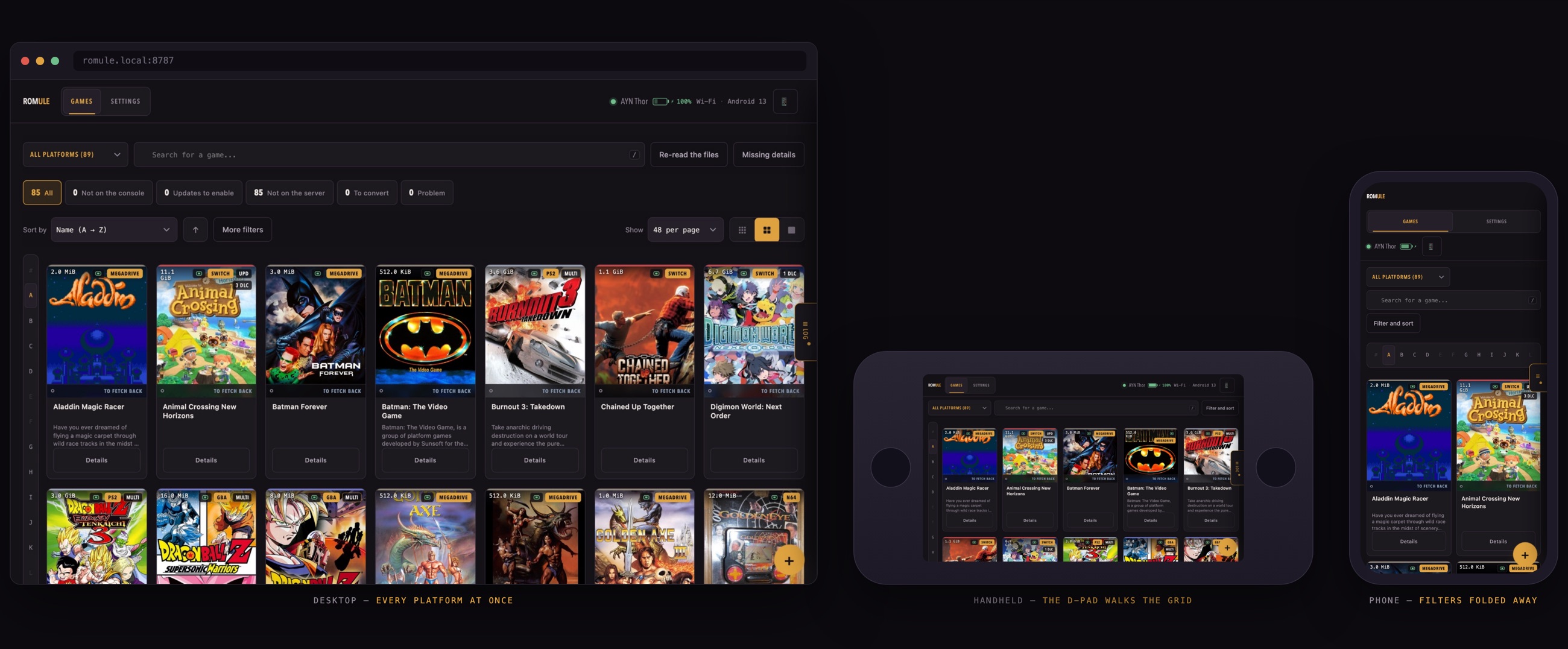Screen dimensions: 1568x649
Task: Switch to the large single-tile view
Action: [x=791, y=230]
